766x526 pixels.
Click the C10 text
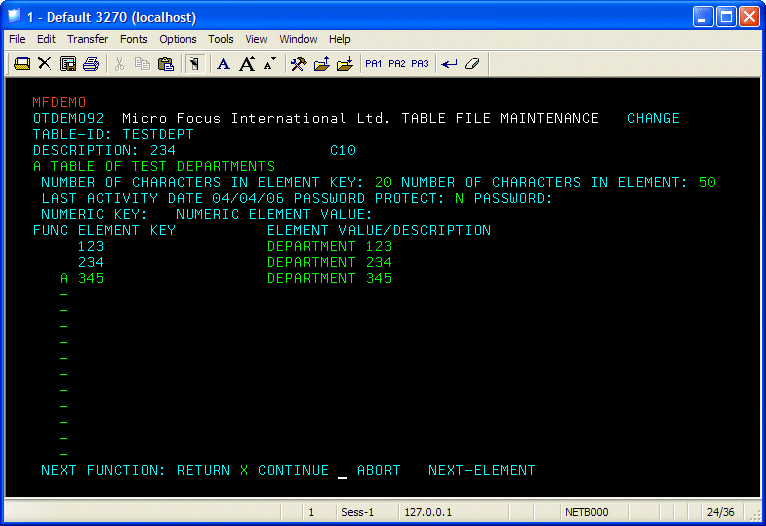(x=342, y=150)
